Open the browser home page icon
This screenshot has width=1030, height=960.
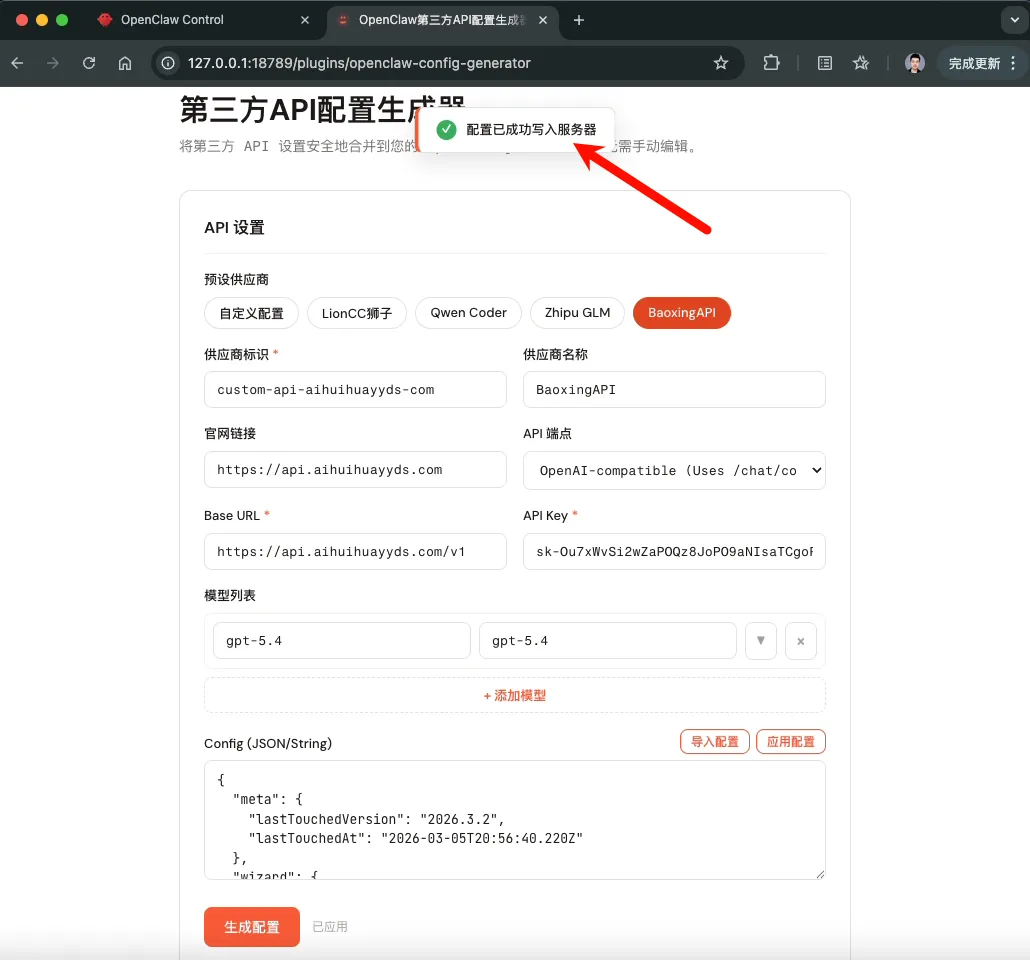[x=125, y=63]
